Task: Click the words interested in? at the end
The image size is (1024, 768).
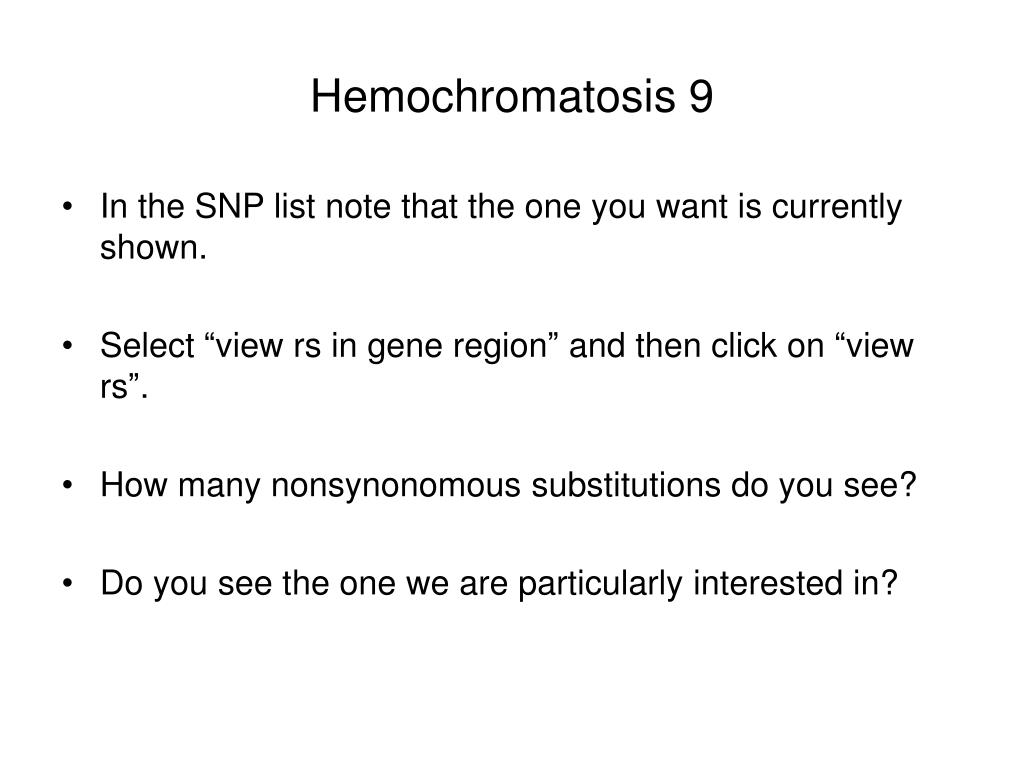Action: point(795,583)
